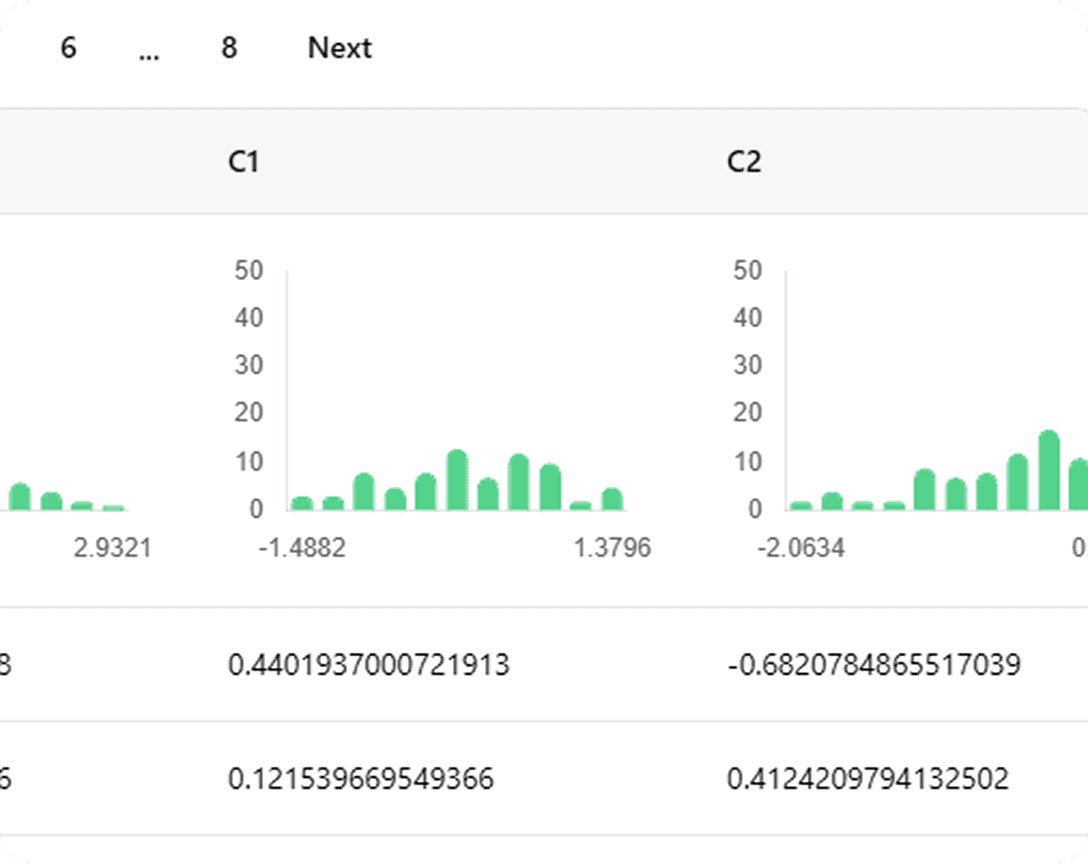This screenshot has height=864, width=1088.
Task: Go to page 6 in pagination
Action: click(x=68, y=48)
